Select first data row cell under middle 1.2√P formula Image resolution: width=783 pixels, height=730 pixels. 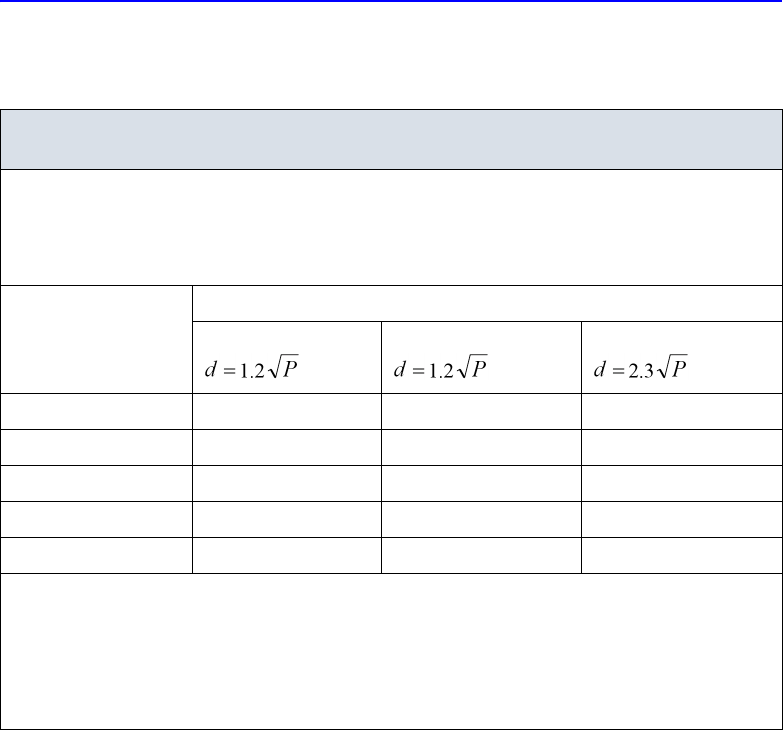(x=481, y=411)
